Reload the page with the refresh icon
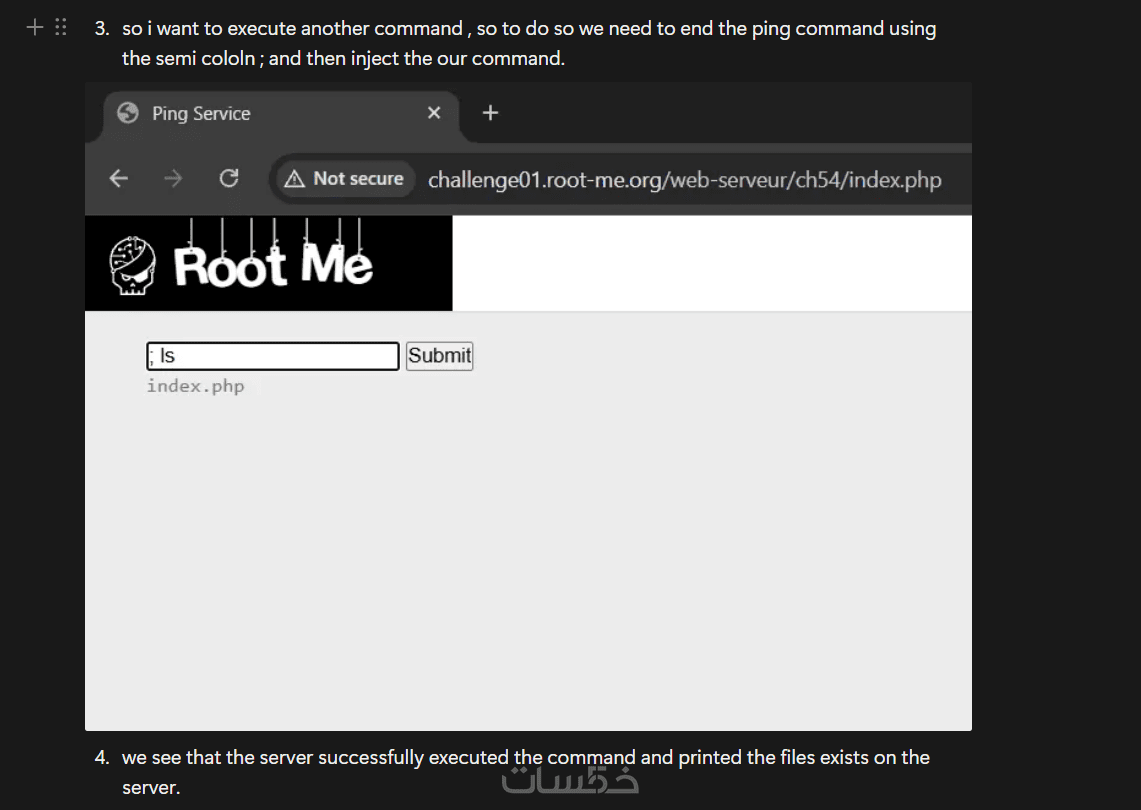 [229, 179]
